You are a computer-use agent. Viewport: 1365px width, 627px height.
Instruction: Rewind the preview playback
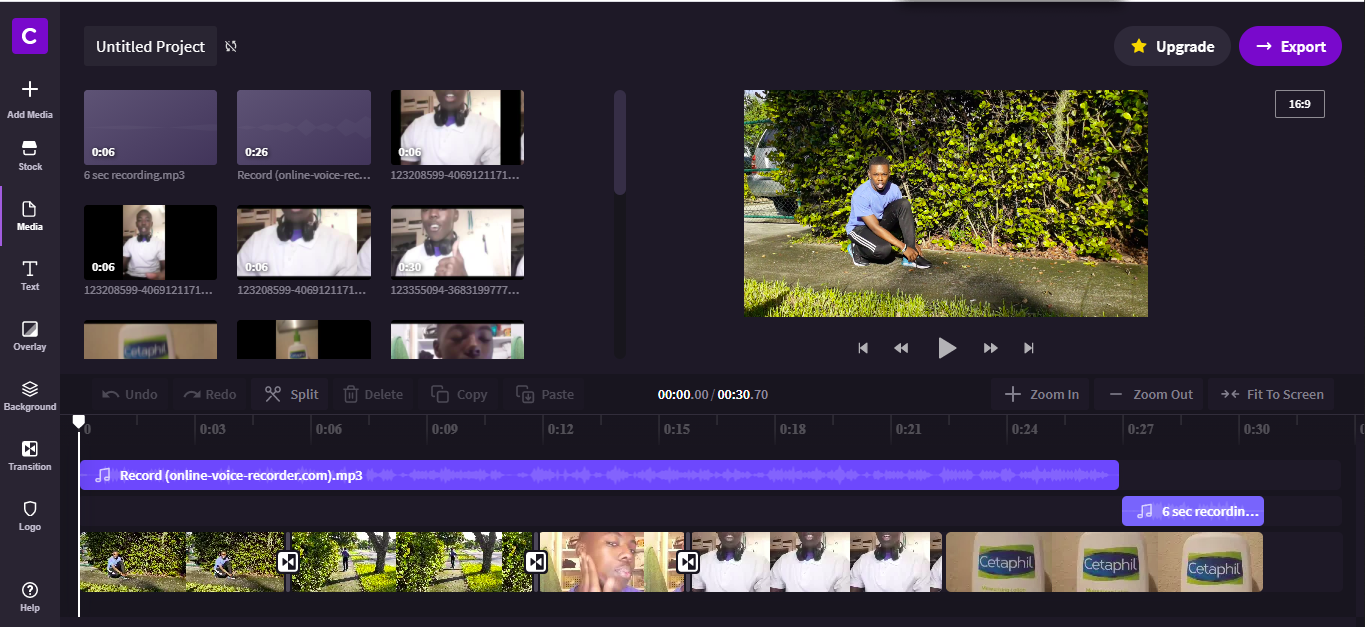click(901, 348)
